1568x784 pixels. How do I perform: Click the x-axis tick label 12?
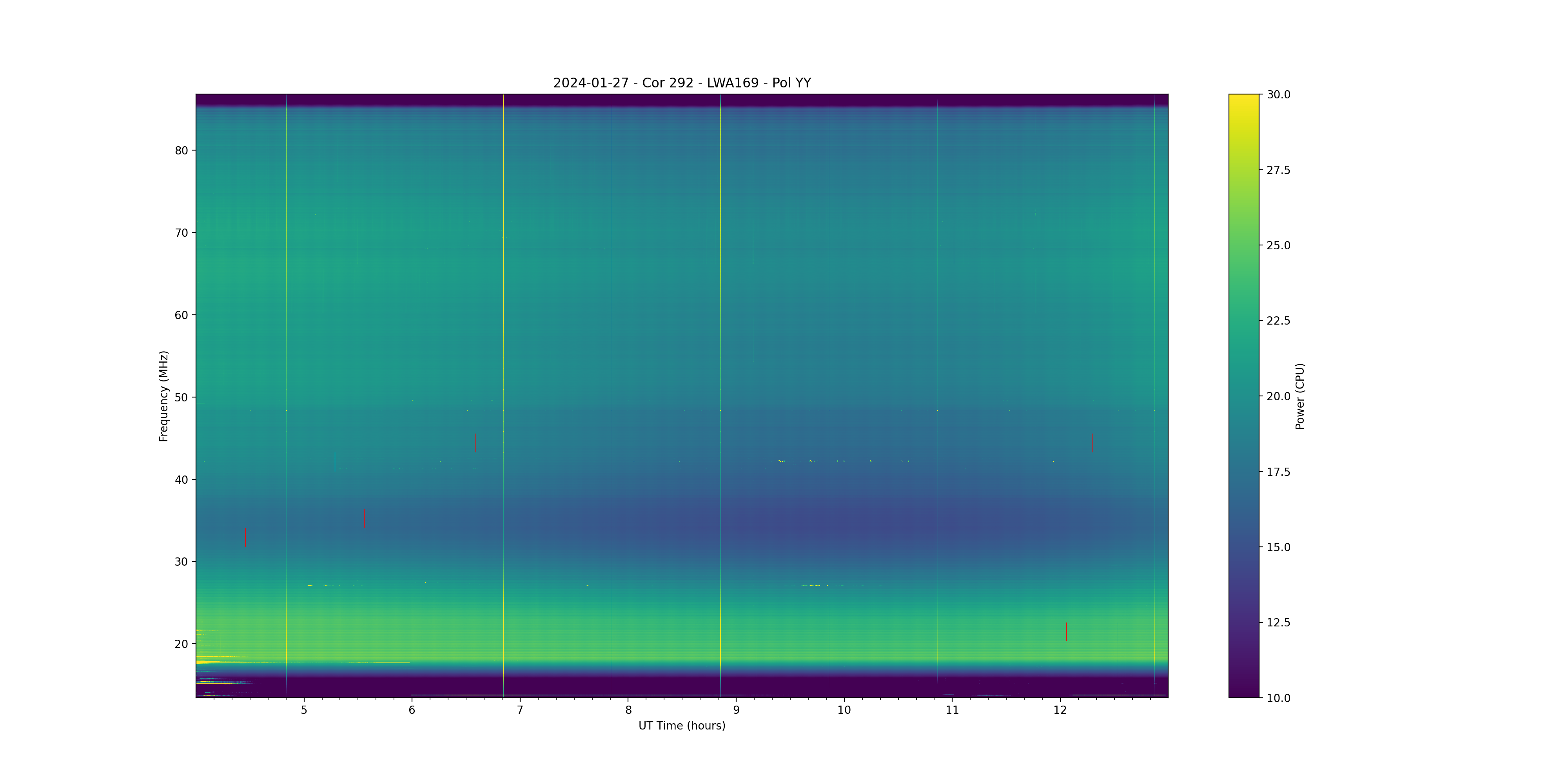tap(1060, 710)
